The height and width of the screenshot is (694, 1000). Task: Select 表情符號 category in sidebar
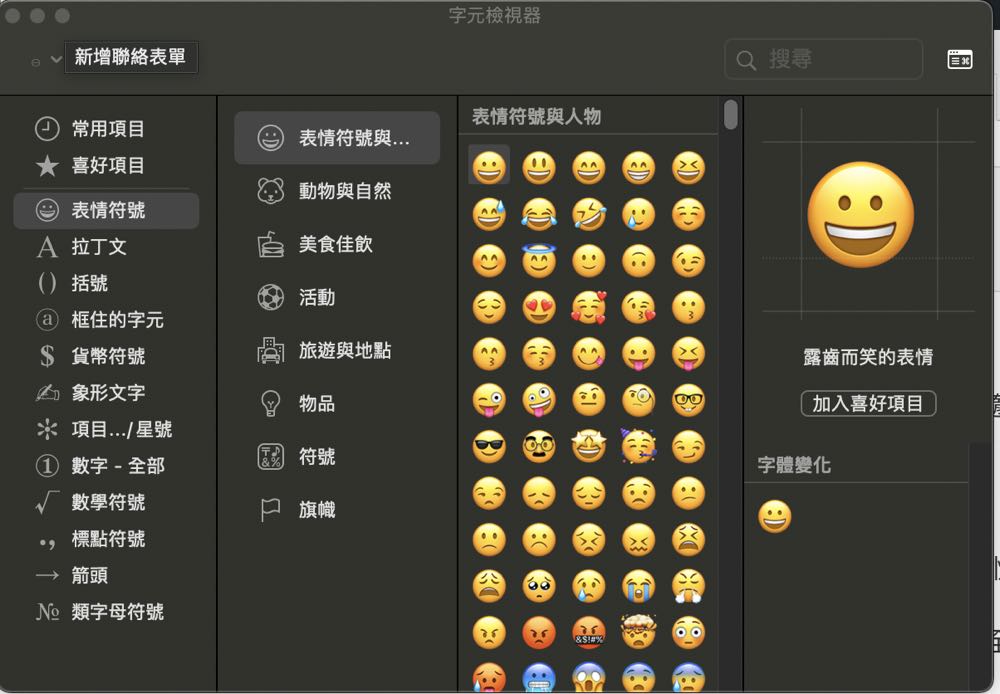point(106,210)
